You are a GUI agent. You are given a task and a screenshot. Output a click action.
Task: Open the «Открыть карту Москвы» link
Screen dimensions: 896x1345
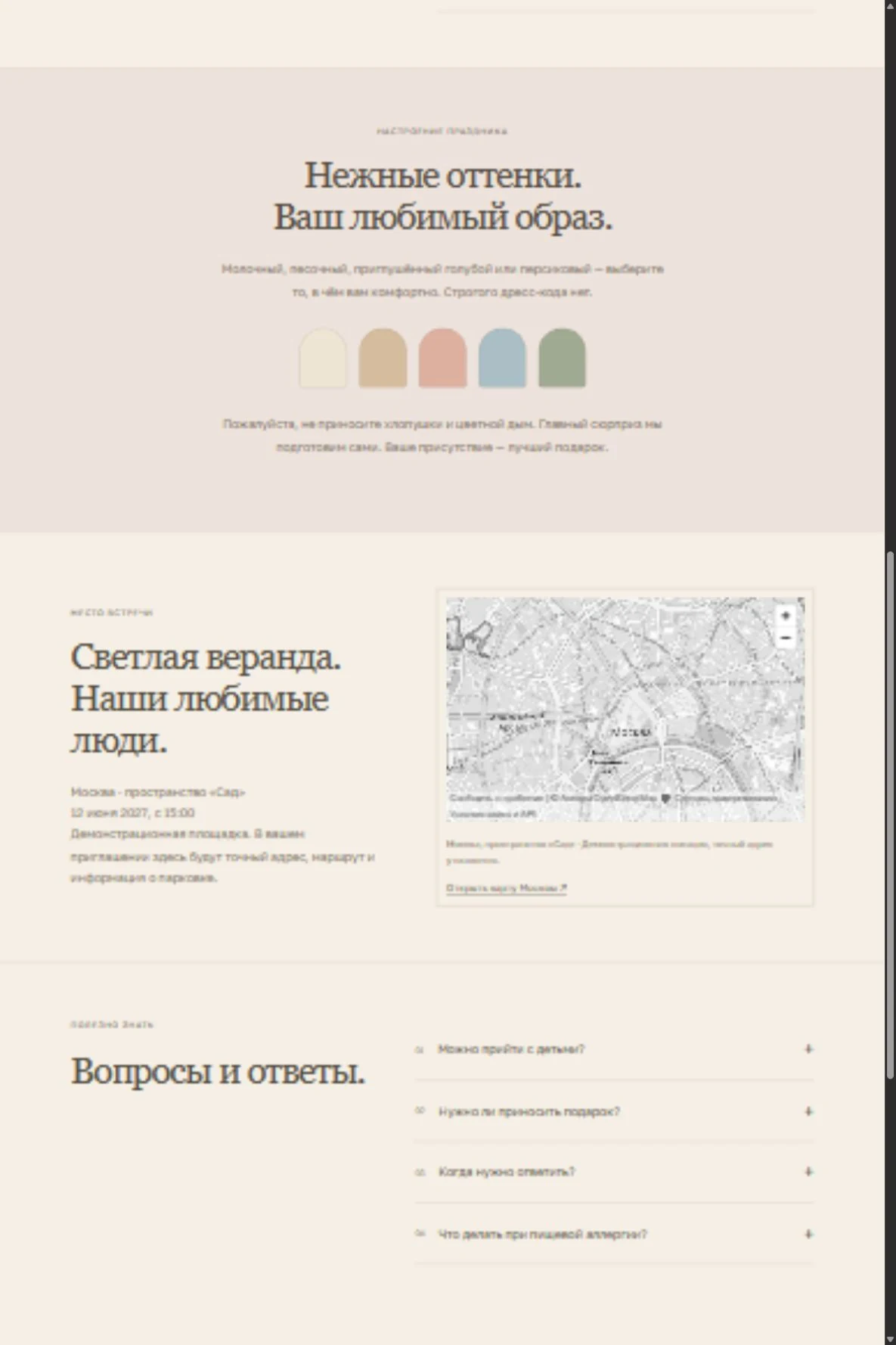(506, 888)
